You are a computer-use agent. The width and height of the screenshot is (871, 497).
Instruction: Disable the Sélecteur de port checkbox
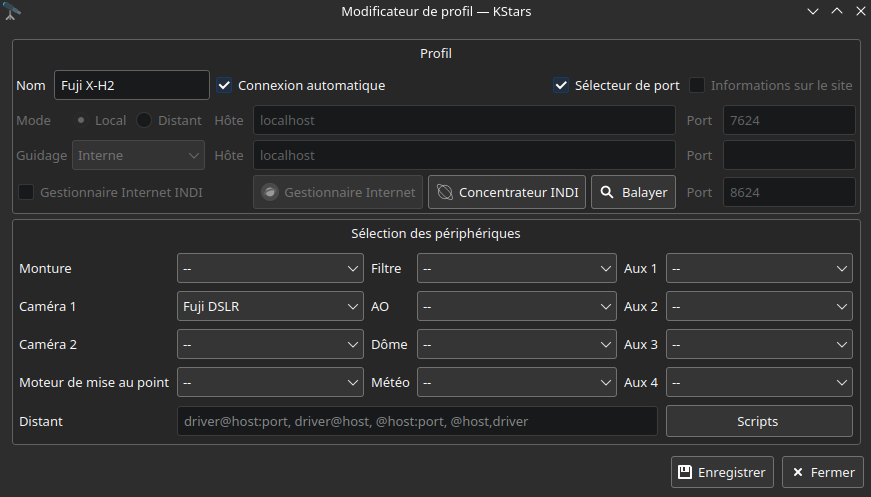pyautogui.click(x=561, y=85)
